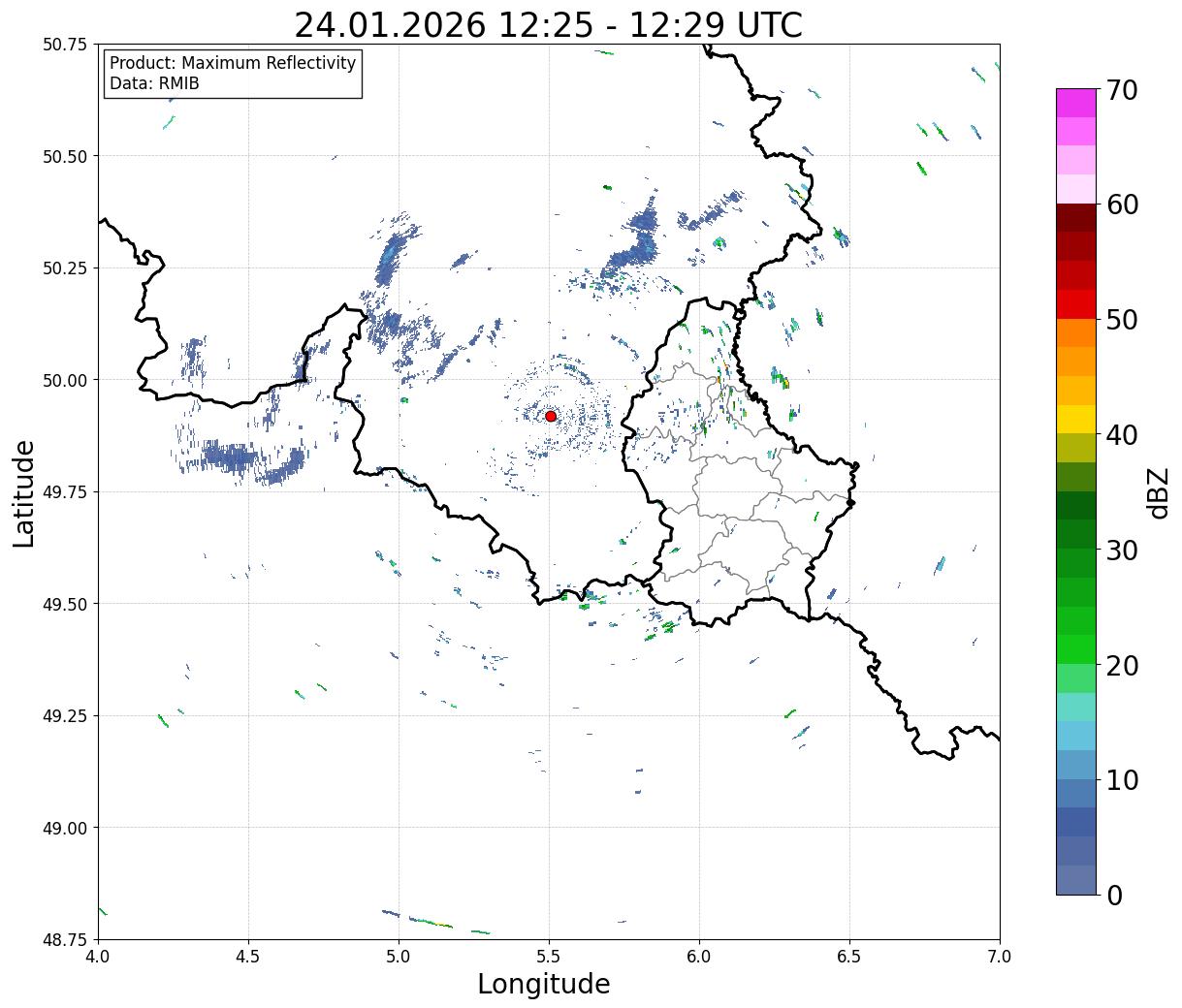Click the Latitude axis label
The width and height of the screenshot is (1182, 1008).
click(24, 493)
